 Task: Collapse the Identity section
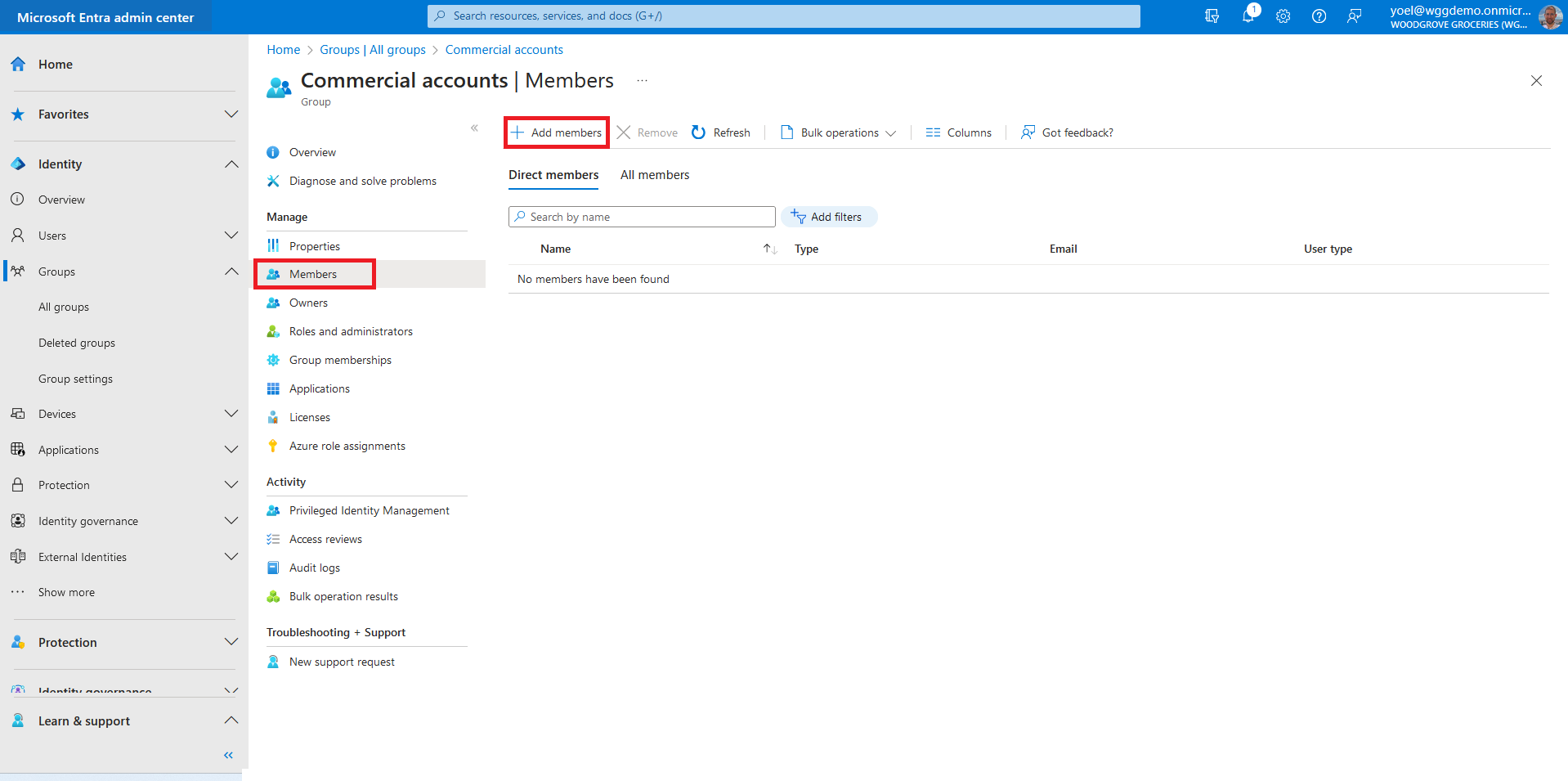click(231, 164)
